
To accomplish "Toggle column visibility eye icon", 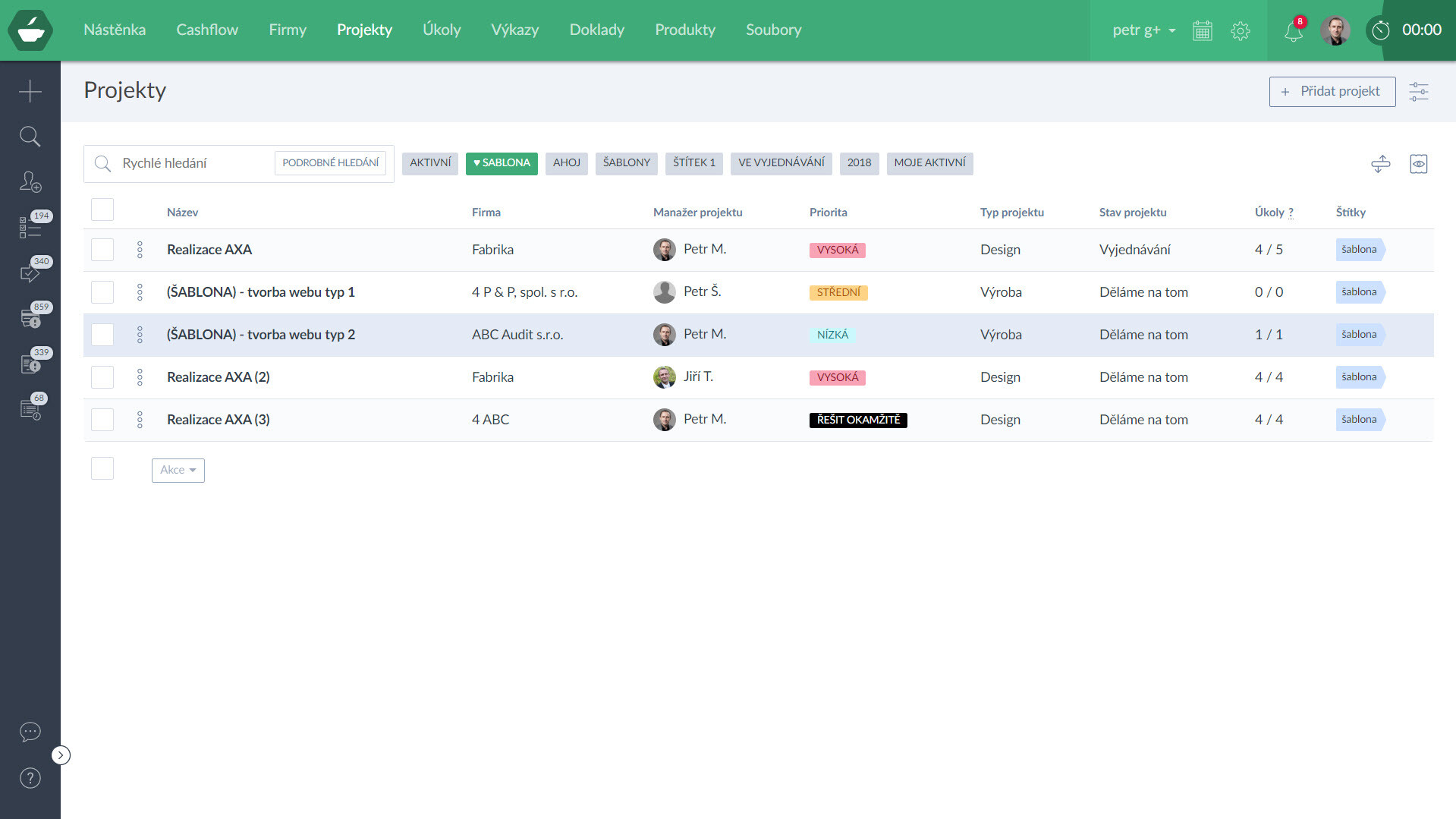I will click(1418, 164).
